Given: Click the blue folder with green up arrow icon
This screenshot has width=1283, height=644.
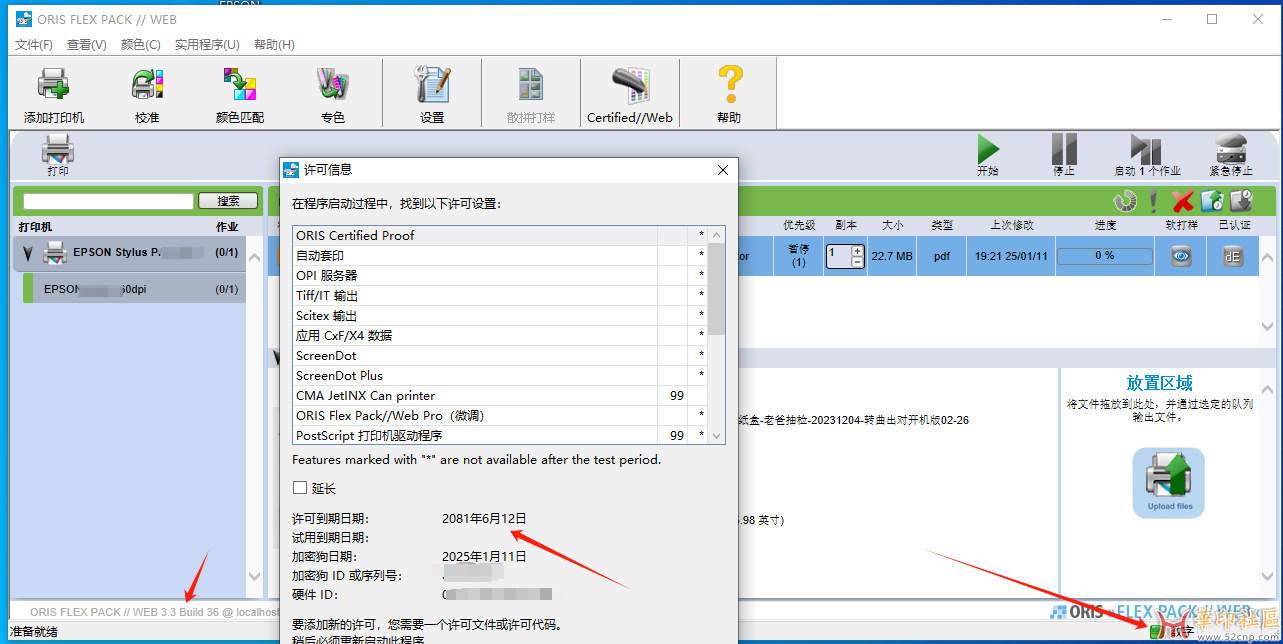Looking at the screenshot, I should click(x=1212, y=201).
